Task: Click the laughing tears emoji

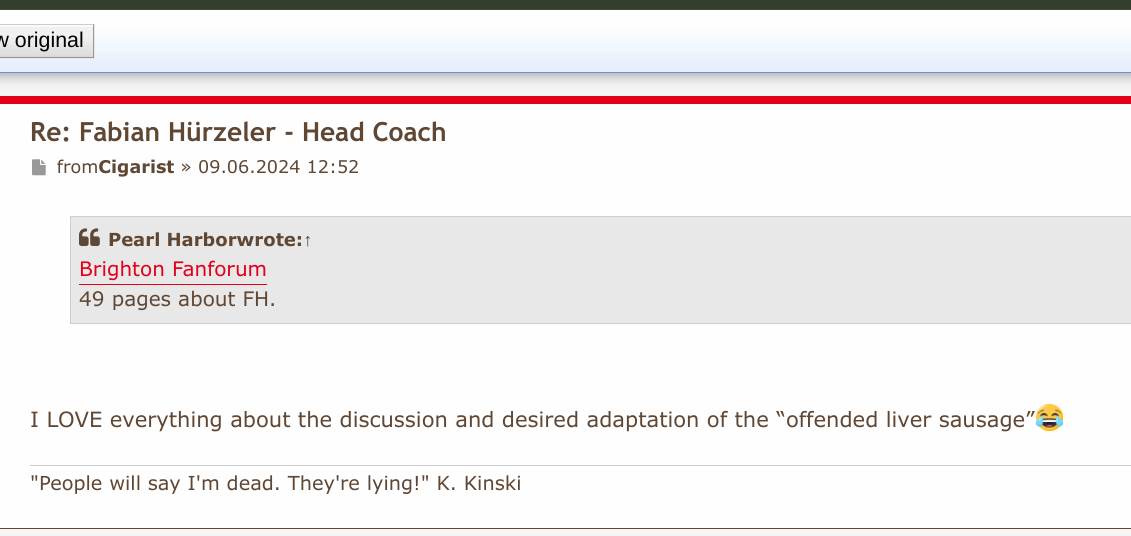Action: point(1049,418)
